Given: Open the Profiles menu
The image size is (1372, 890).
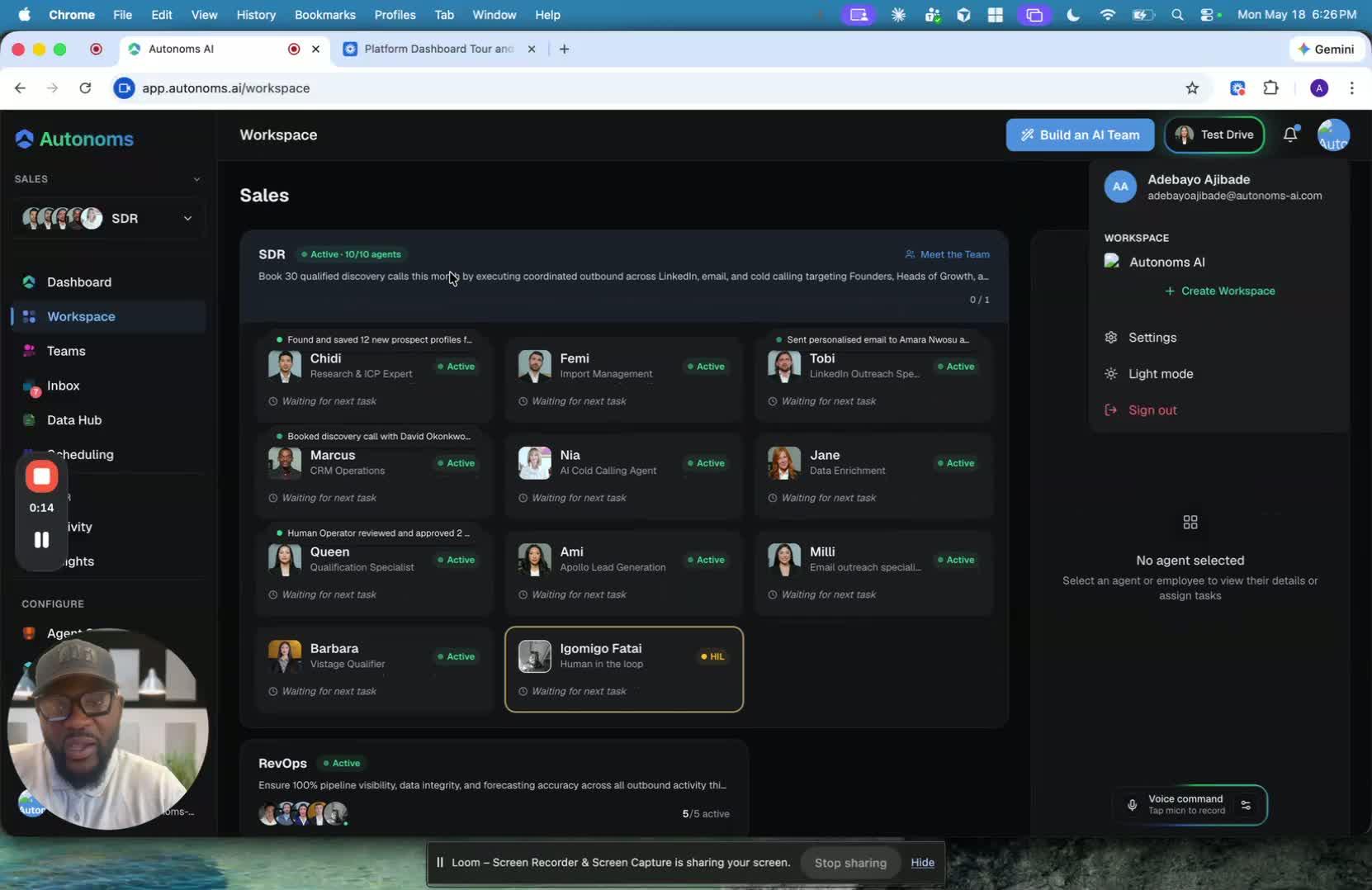Looking at the screenshot, I should click(395, 15).
